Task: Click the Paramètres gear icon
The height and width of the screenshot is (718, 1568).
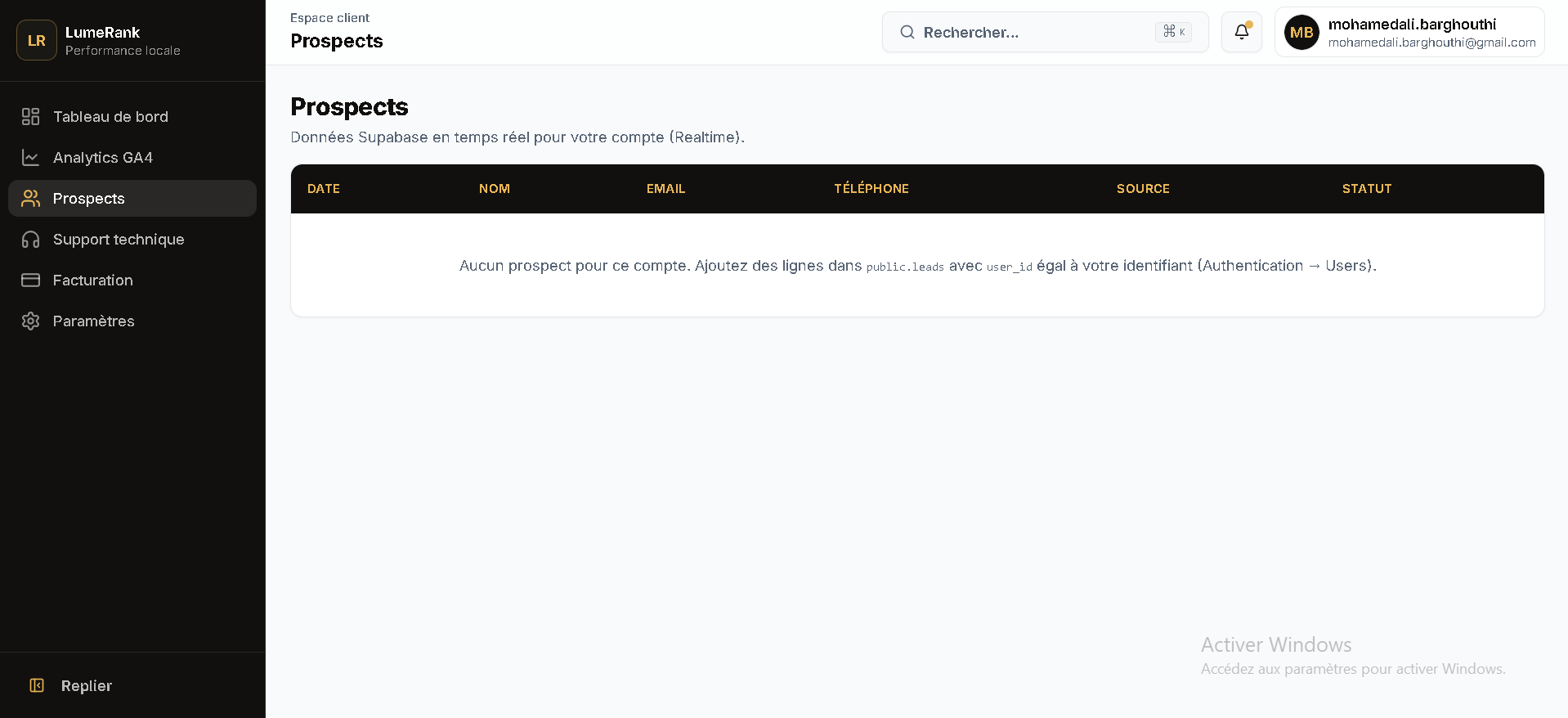Action: [x=30, y=321]
